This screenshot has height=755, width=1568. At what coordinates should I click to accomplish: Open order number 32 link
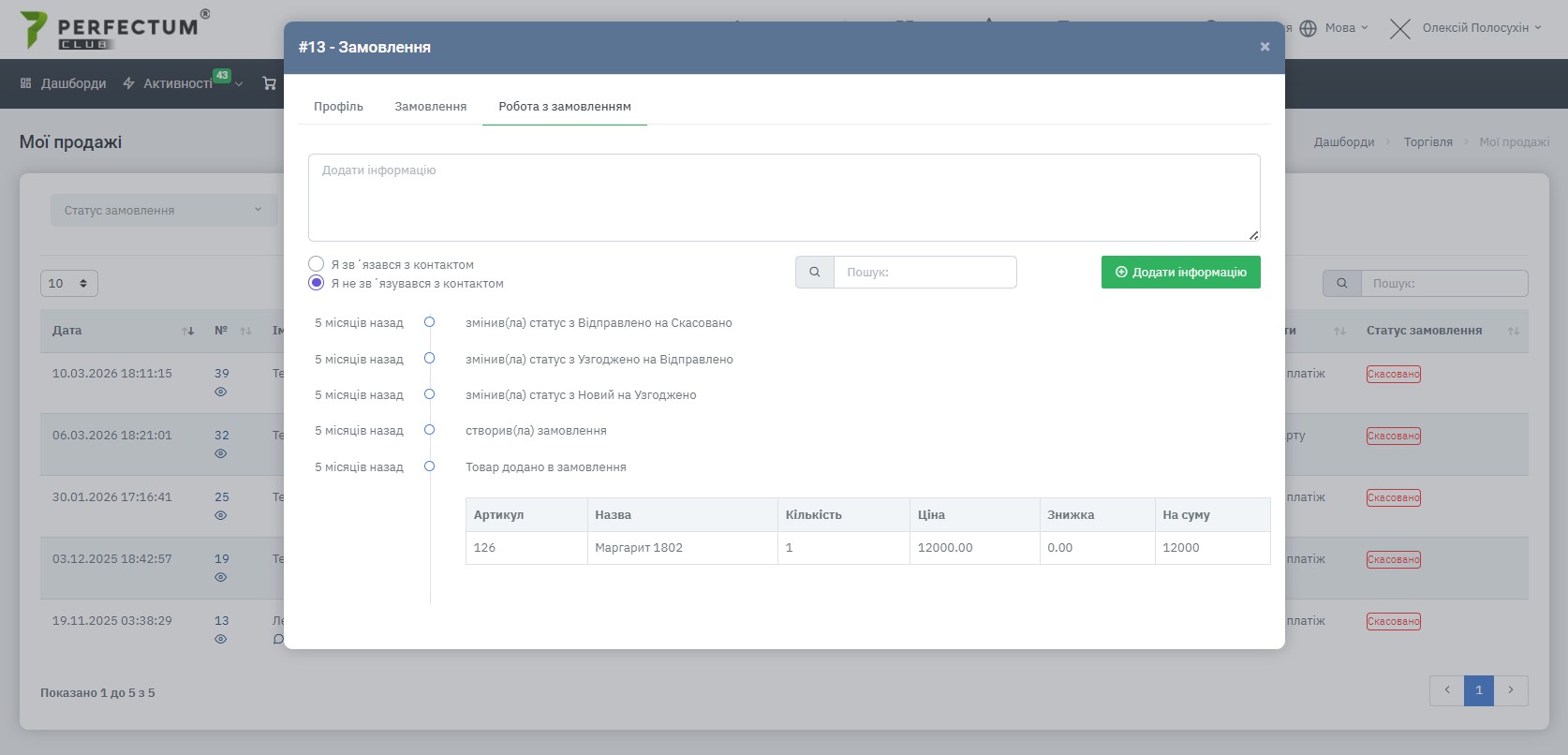click(x=221, y=436)
